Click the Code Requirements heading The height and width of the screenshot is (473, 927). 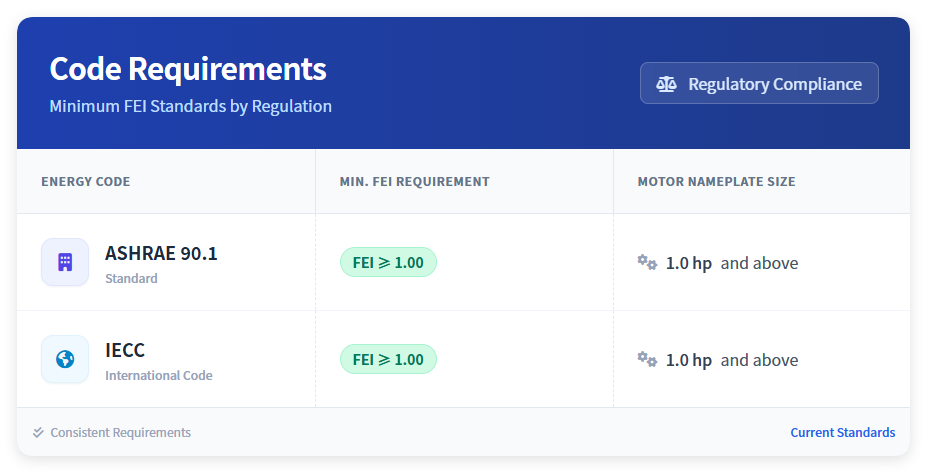click(188, 69)
